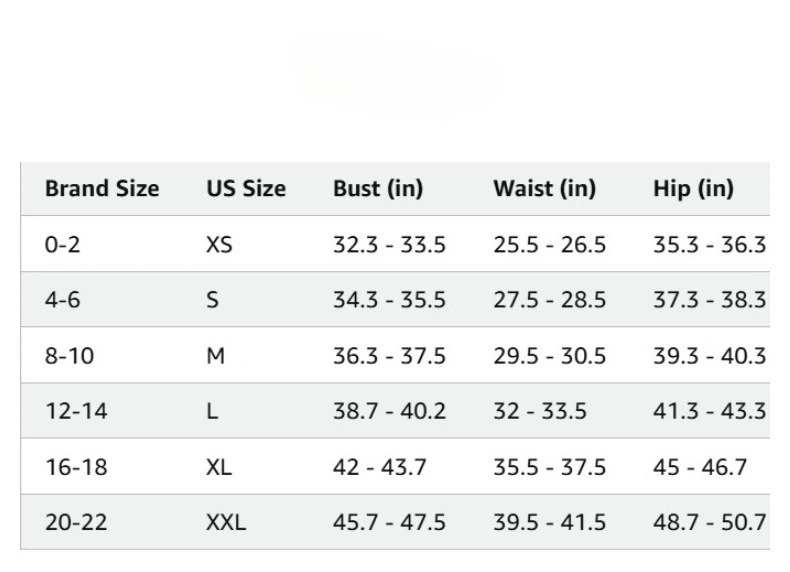
Task: Click hip value 39.3 - 40.3
Action: click(709, 355)
